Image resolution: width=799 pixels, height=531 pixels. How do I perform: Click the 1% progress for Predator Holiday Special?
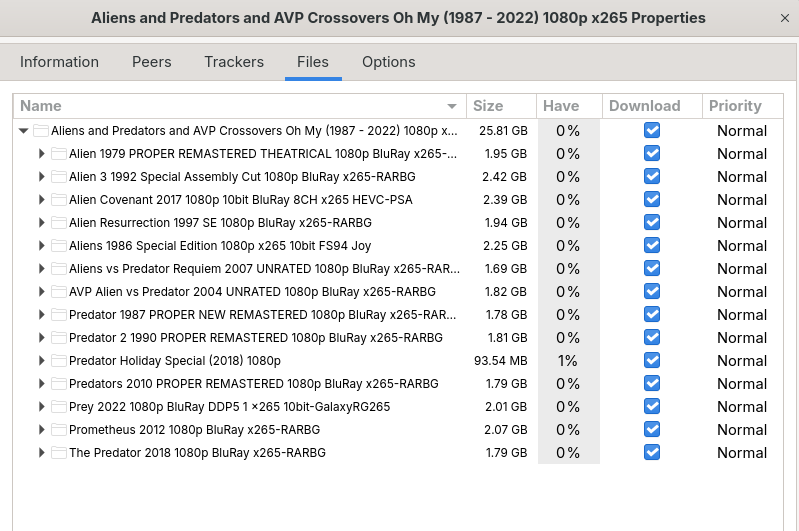point(568,361)
